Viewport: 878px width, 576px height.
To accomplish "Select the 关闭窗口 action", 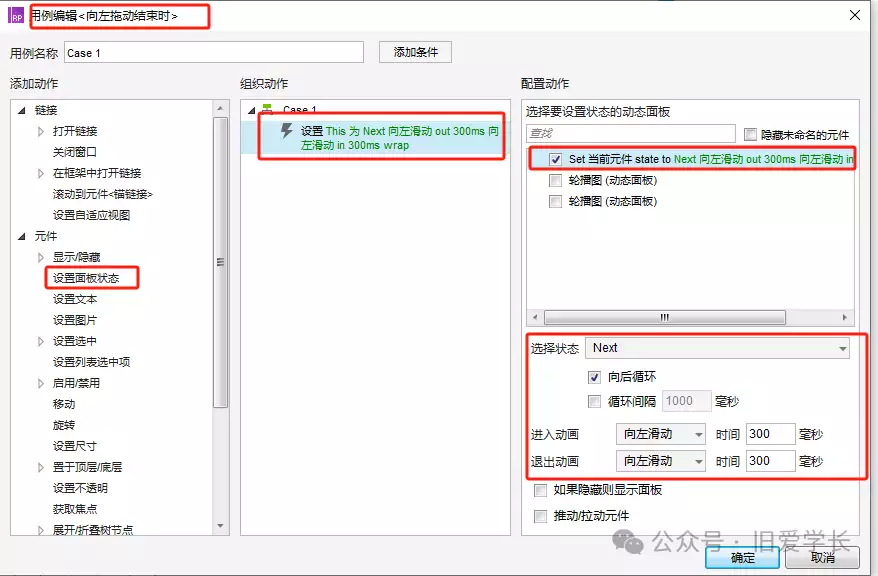I will (74, 152).
